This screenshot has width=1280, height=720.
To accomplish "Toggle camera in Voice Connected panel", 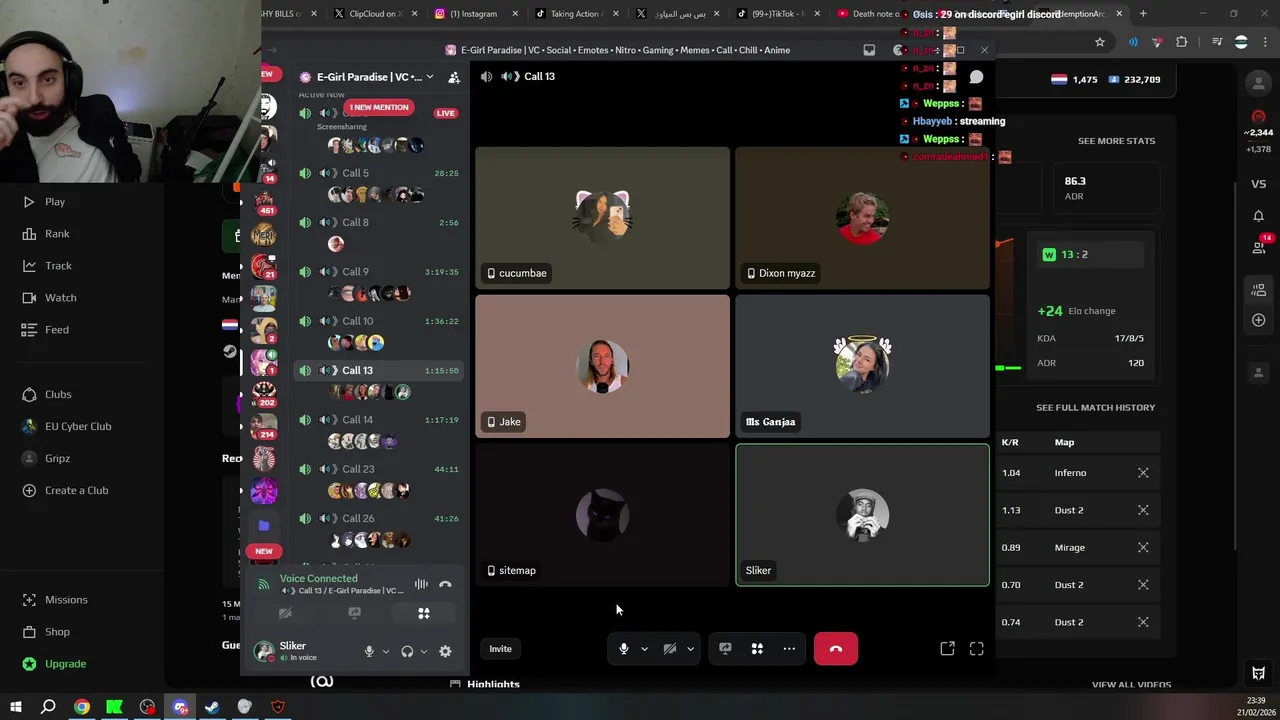I will tap(285, 613).
